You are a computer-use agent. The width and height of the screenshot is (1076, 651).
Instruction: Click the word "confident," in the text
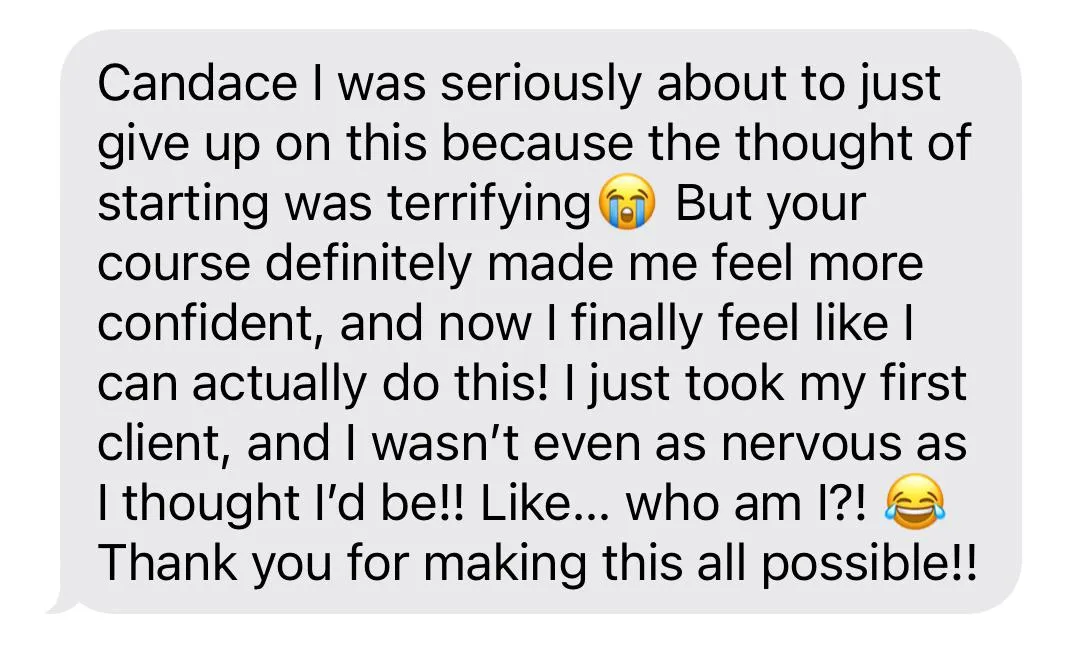pos(211,324)
